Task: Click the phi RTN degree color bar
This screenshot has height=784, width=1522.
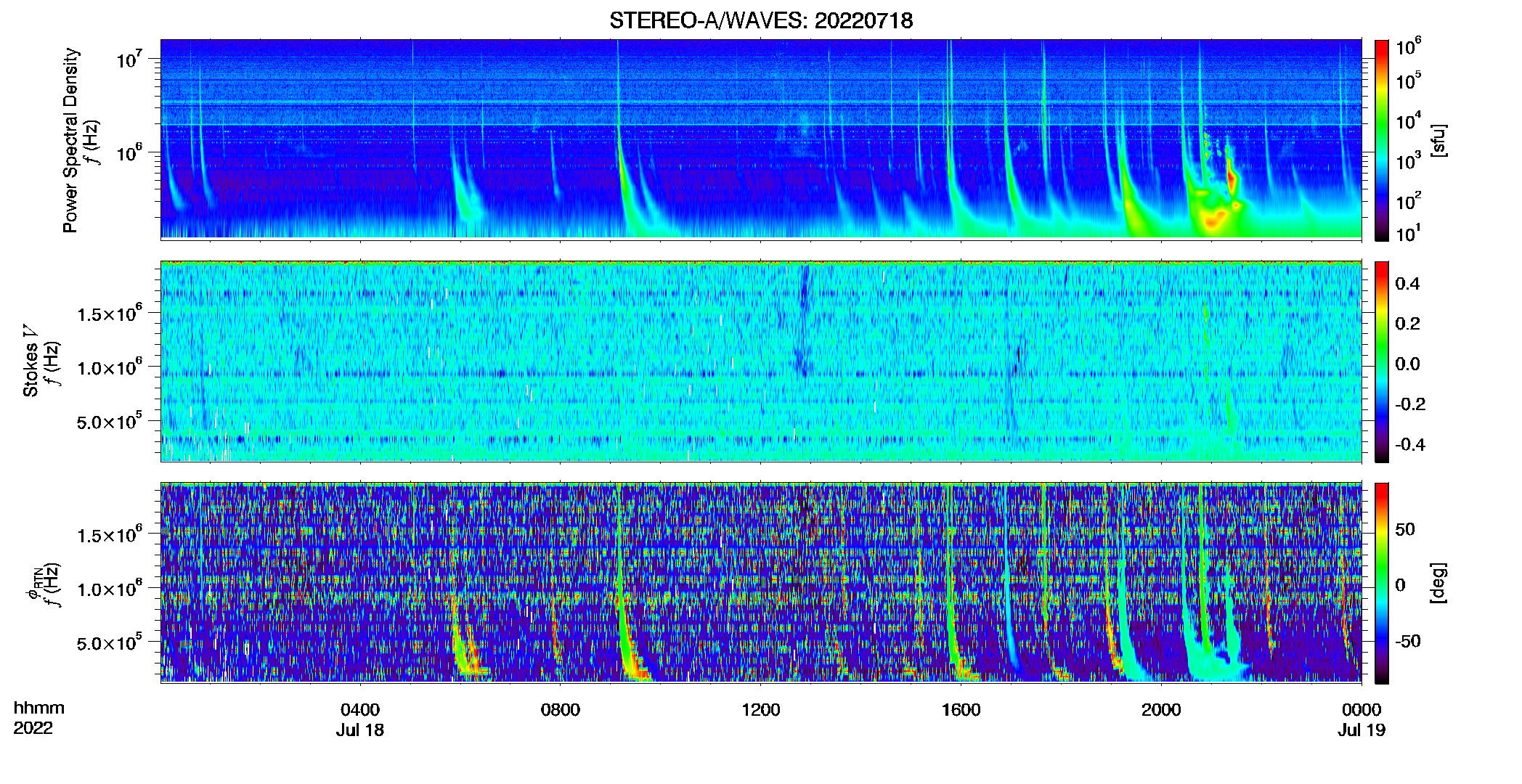Action: (x=1382, y=584)
